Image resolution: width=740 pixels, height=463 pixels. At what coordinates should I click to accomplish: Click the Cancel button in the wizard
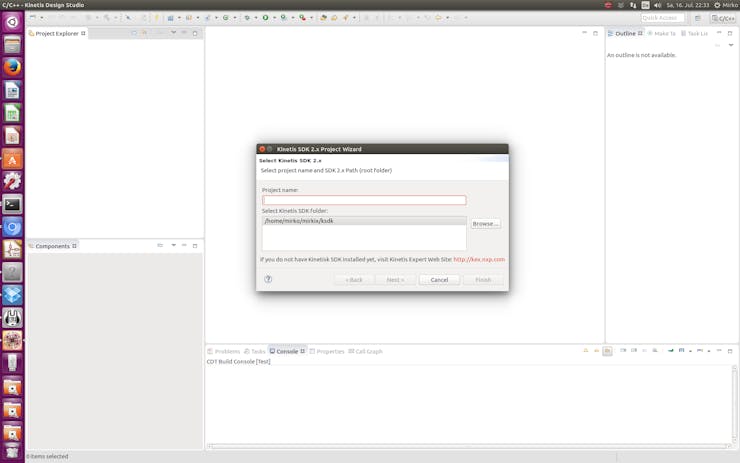pyautogui.click(x=439, y=280)
